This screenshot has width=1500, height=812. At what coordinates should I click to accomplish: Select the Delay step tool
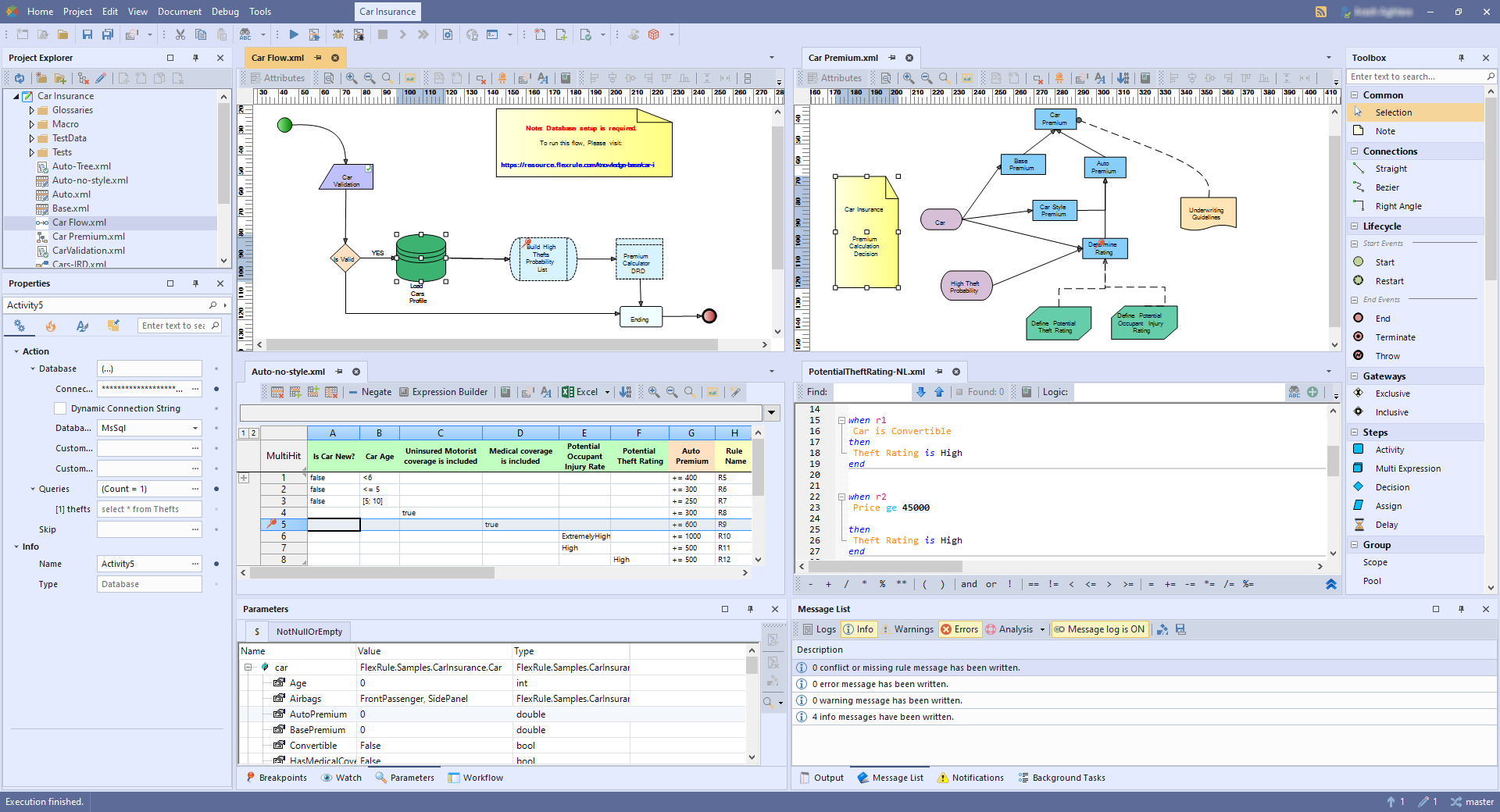[1386, 525]
